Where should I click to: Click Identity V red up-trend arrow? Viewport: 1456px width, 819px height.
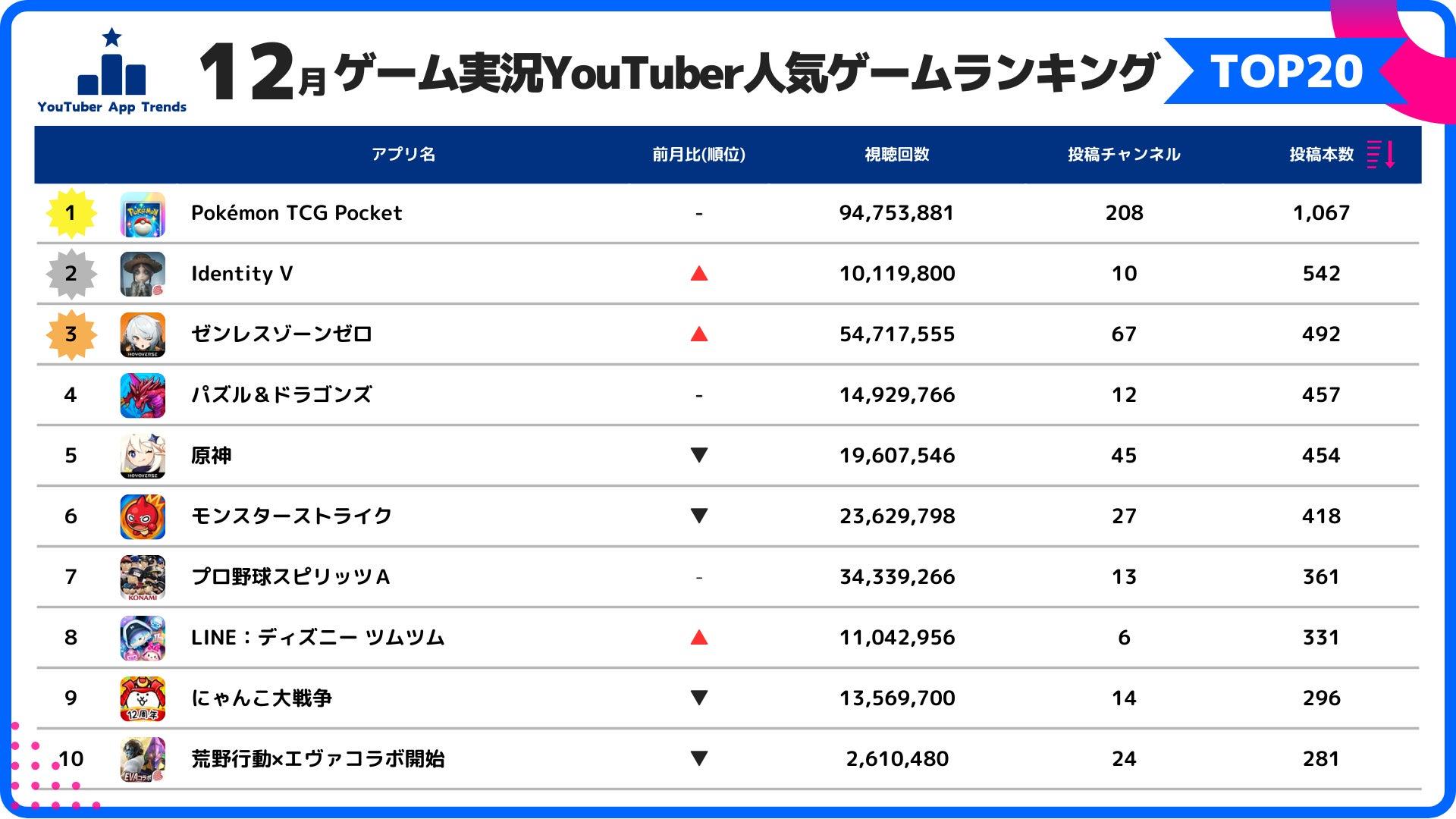[x=699, y=274]
